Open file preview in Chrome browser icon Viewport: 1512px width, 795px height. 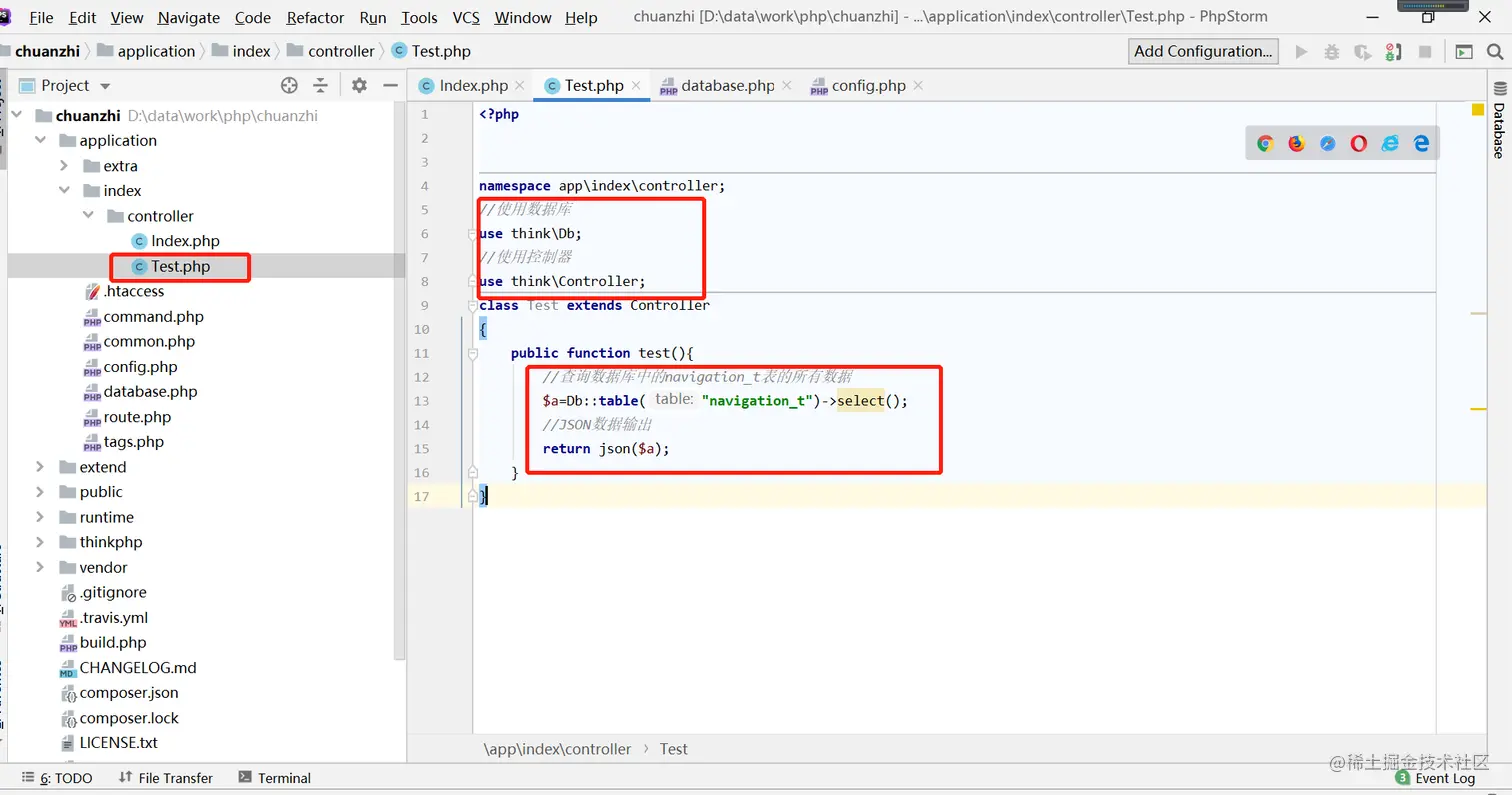[1265, 144]
